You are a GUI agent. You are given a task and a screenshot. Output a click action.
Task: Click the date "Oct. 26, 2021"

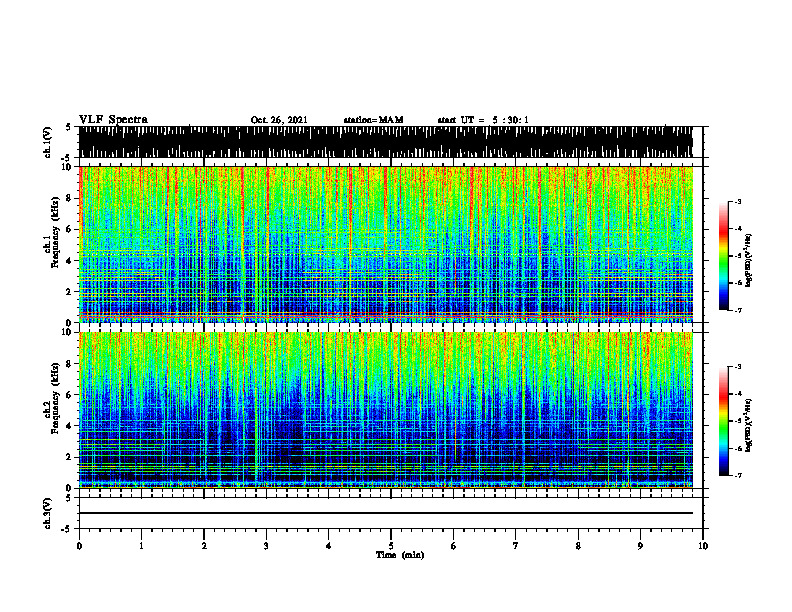click(x=279, y=120)
